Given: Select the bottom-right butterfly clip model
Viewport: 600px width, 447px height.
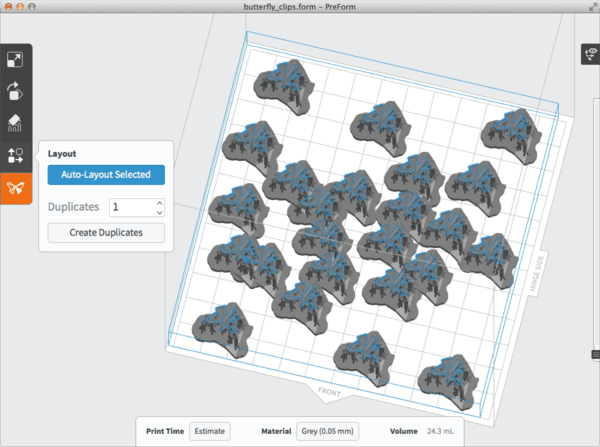Looking at the screenshot, I should point(446,378).
